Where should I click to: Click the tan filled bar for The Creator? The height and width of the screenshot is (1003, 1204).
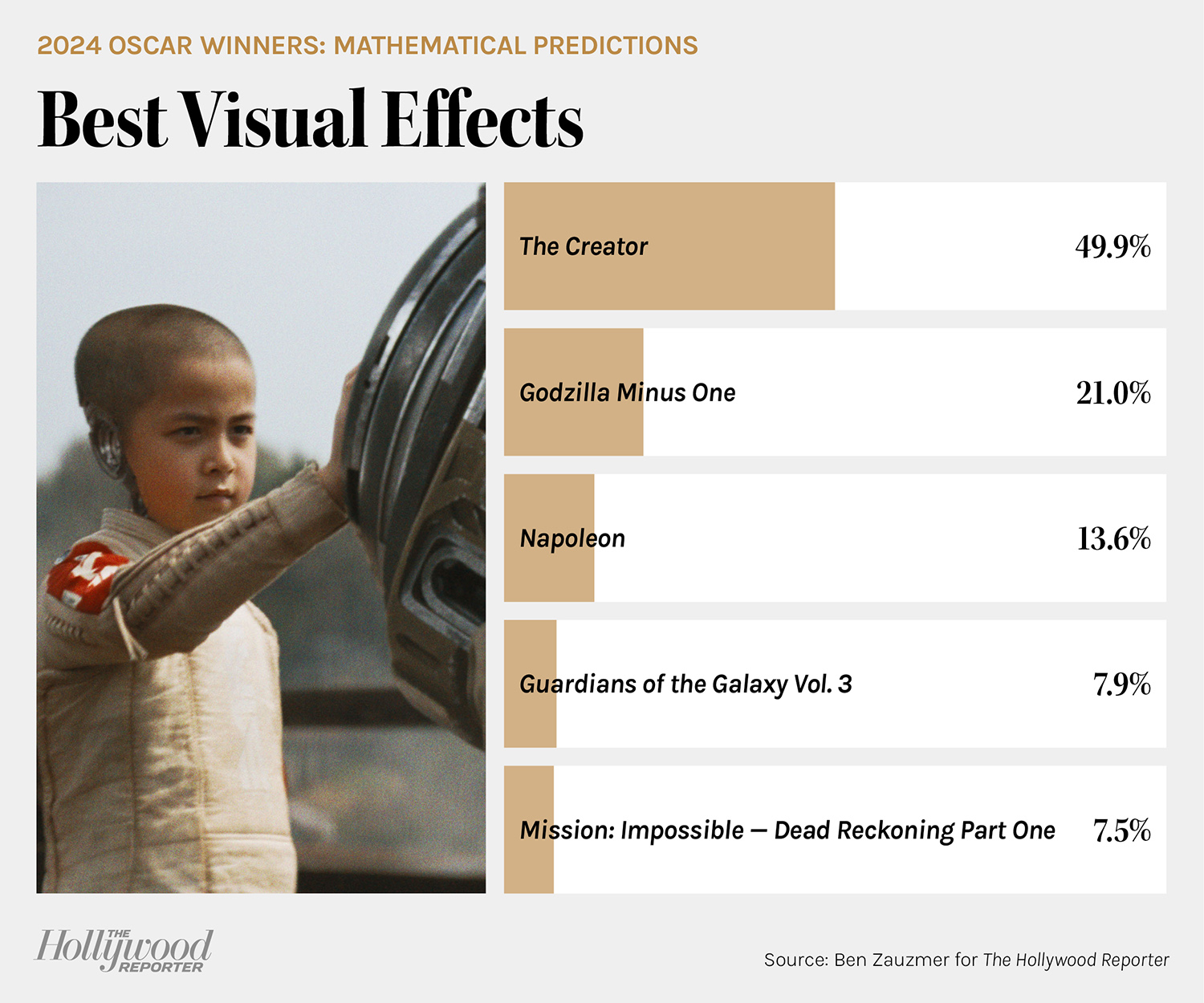coord(669,246)
